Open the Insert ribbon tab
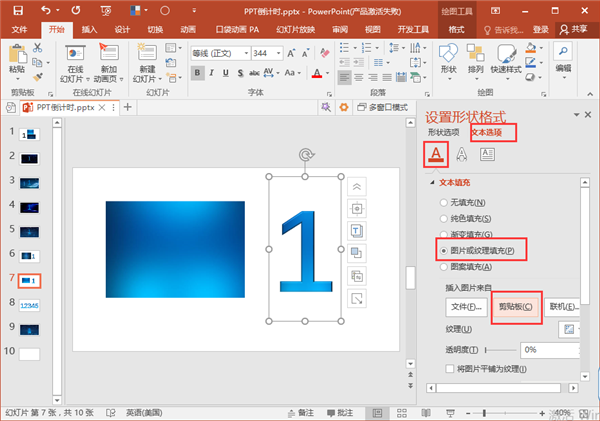The width and height of the screenshot is (600, 421). [x=89, y=29]
